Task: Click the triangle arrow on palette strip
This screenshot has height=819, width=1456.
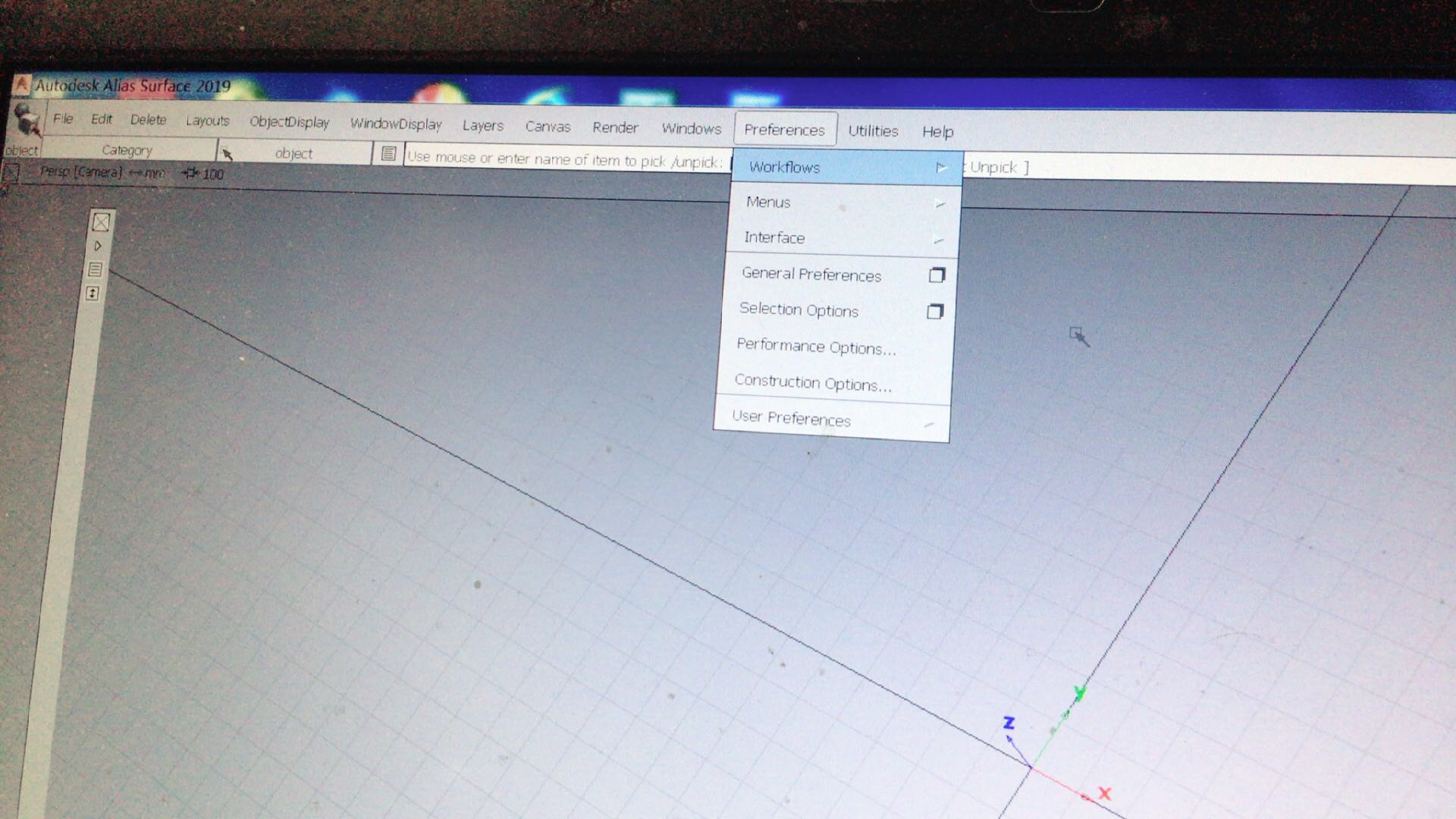Action: pyautogui.click(x=98, y=246)
